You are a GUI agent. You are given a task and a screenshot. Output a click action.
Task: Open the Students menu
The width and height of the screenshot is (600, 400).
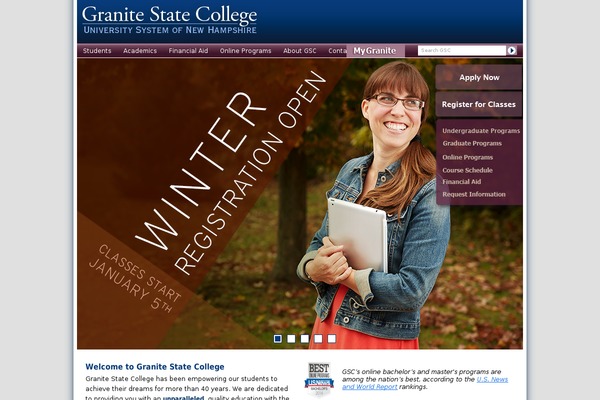(97, 51)
